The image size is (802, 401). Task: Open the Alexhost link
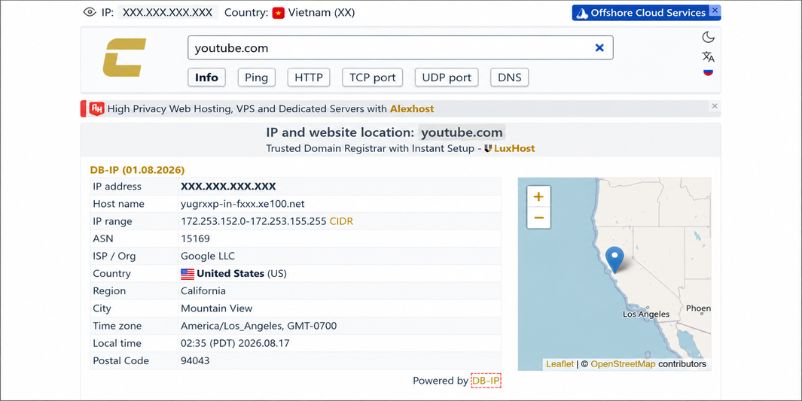click(x=412, y=108)
